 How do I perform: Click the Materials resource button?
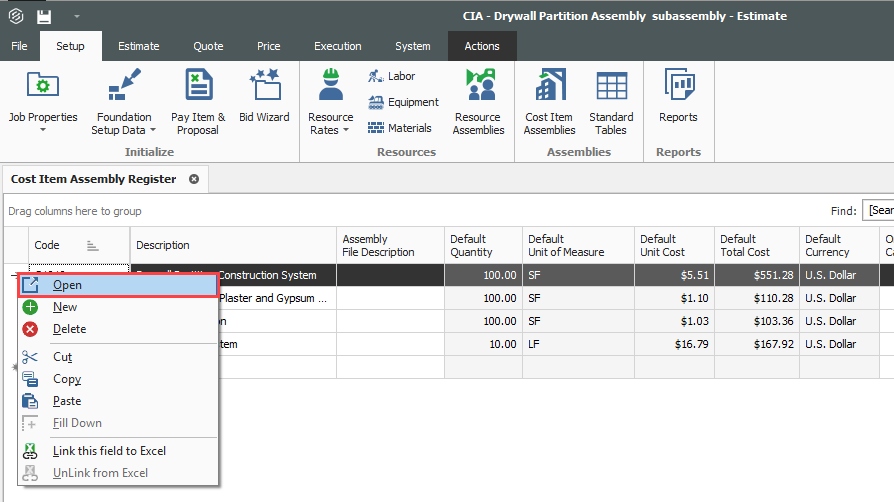click(x=399, y=128)
